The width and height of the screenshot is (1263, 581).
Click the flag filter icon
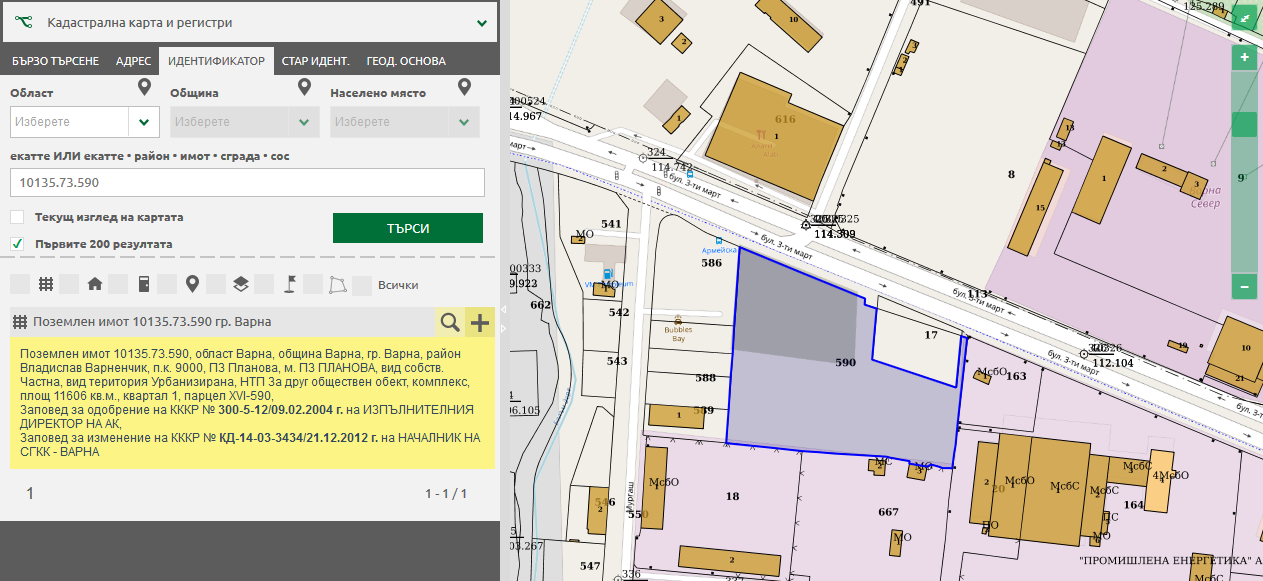click(289, 284)
